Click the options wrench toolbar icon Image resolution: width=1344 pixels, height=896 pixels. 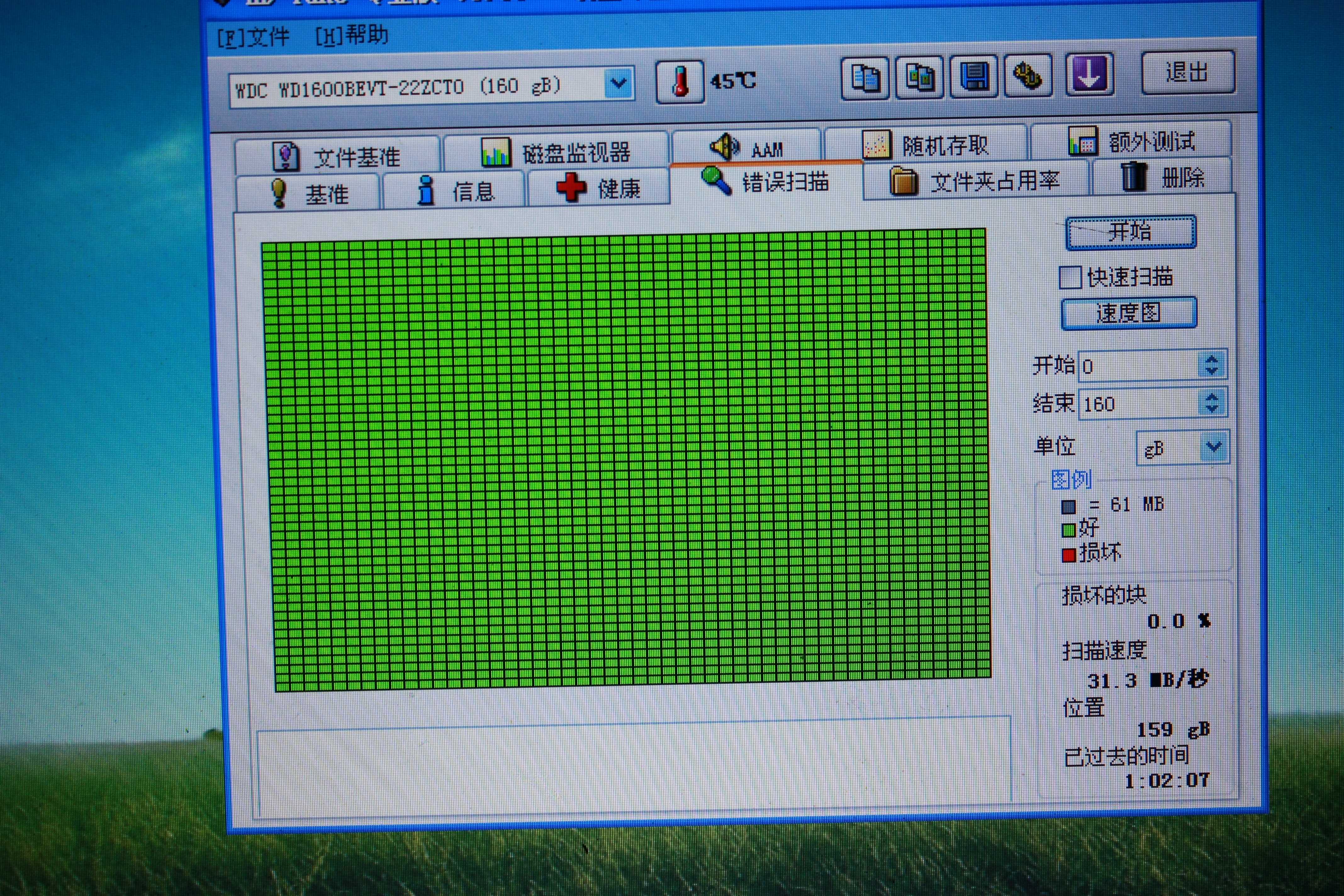[1028, 75]
